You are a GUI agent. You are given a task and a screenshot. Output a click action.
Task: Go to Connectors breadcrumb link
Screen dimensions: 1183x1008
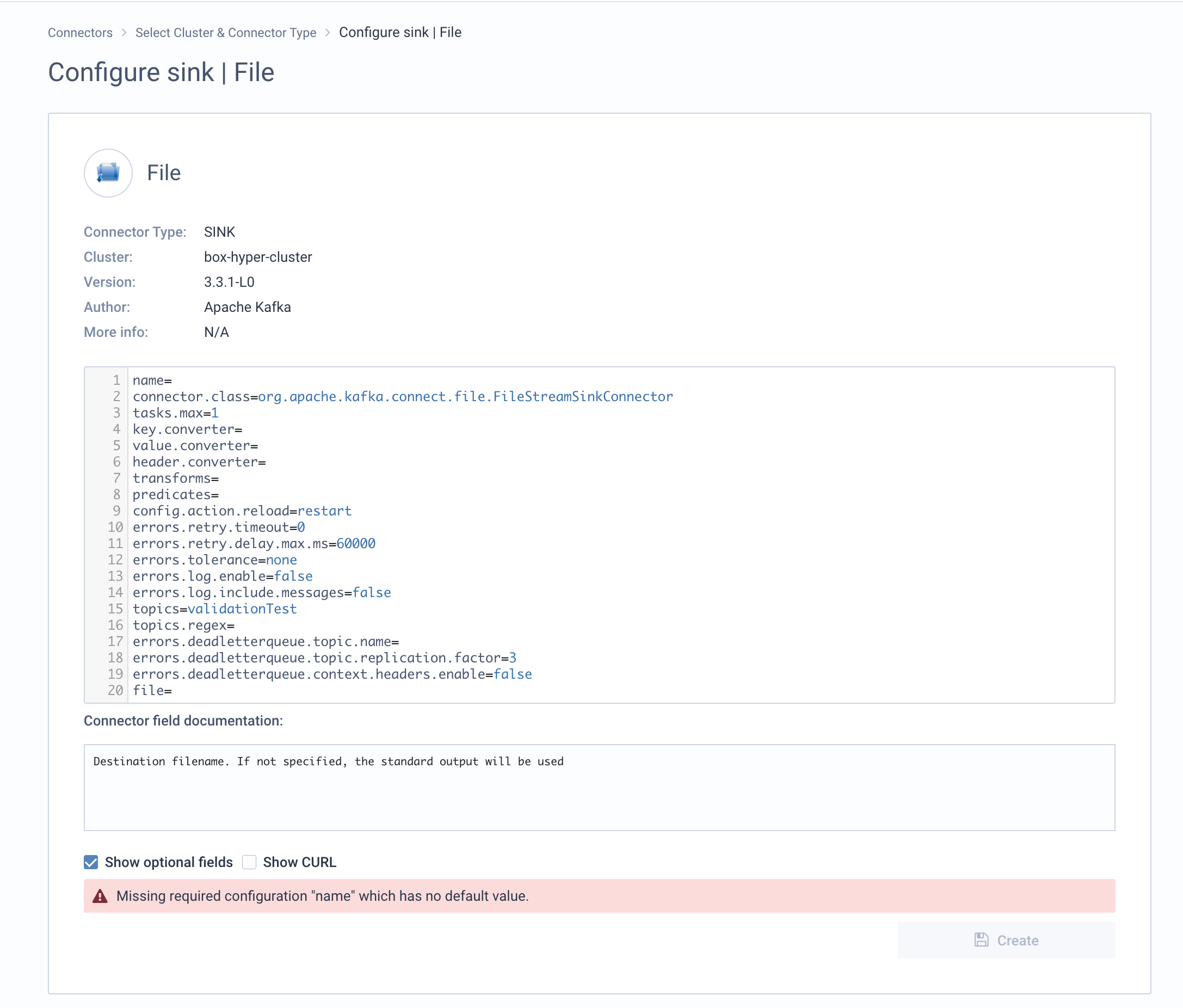tap(80, 33)
